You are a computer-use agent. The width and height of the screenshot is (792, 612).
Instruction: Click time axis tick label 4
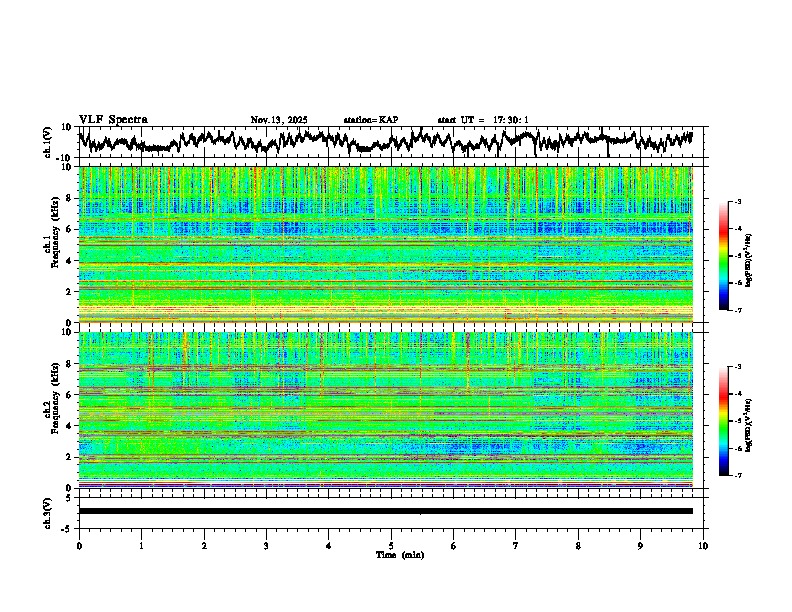(329, 546)
